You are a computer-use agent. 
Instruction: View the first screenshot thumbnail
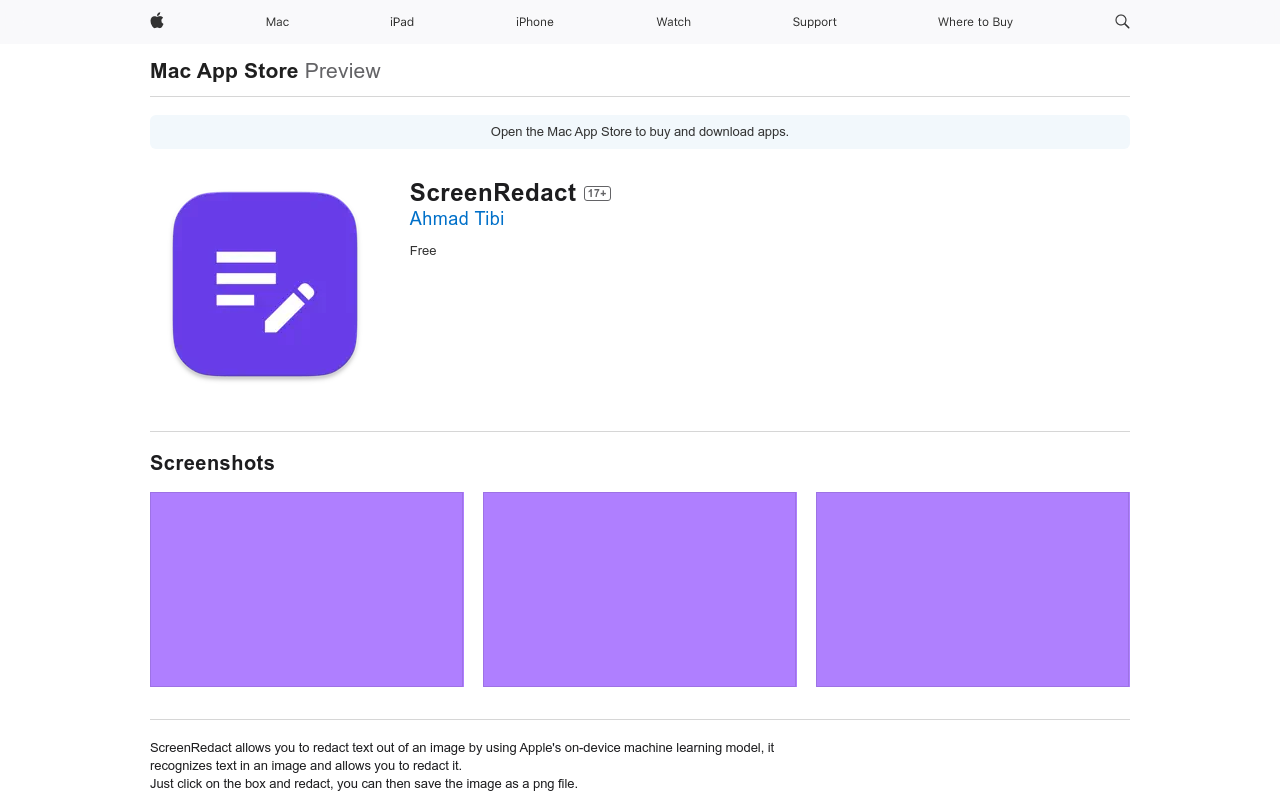point(307,589)
